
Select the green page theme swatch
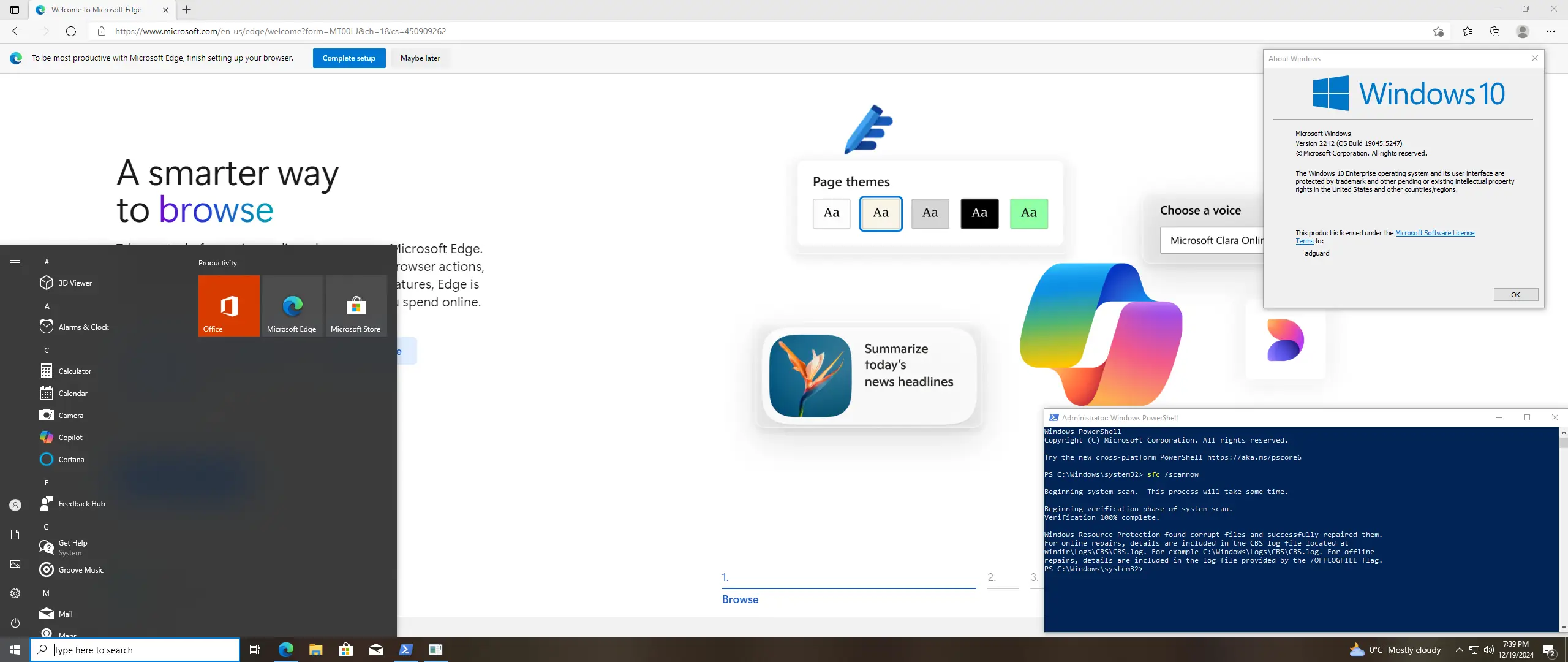[1028, 213]
